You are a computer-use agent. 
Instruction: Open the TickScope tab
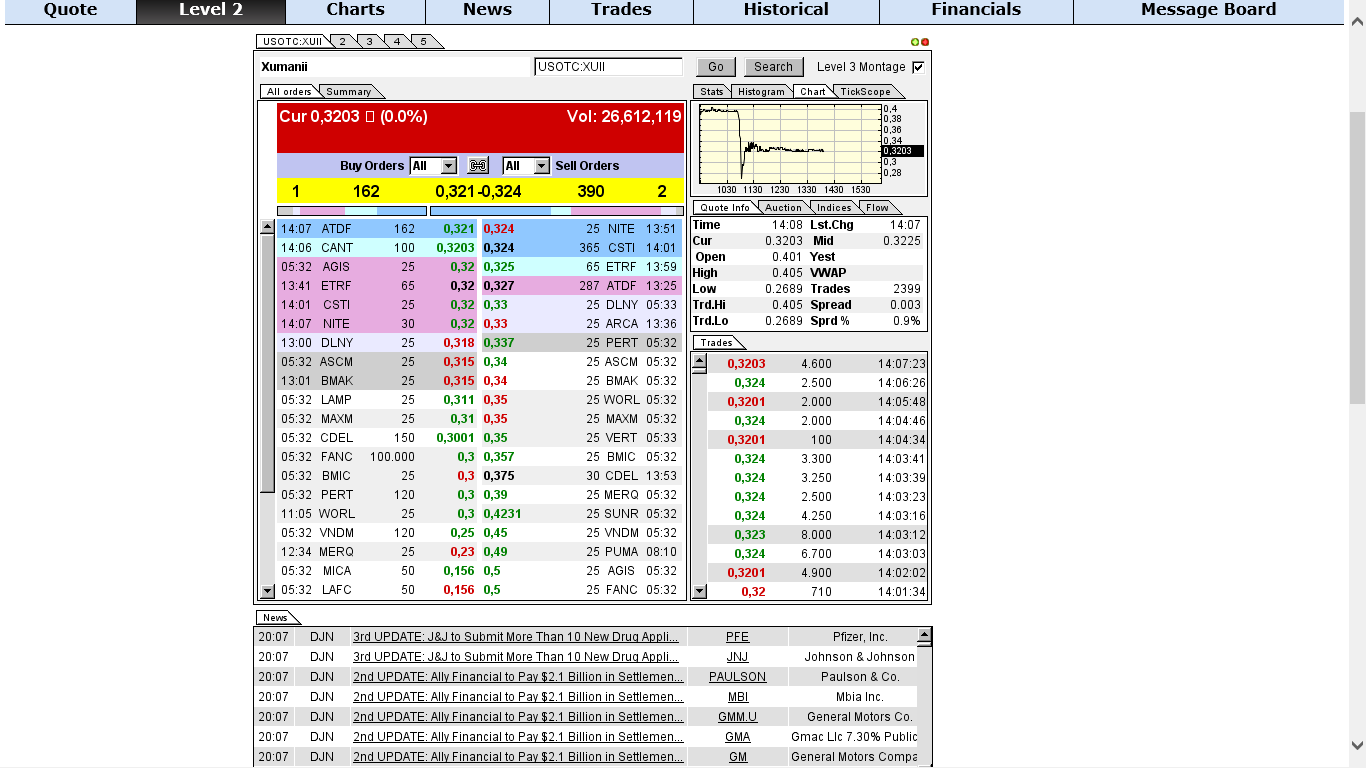865,91
